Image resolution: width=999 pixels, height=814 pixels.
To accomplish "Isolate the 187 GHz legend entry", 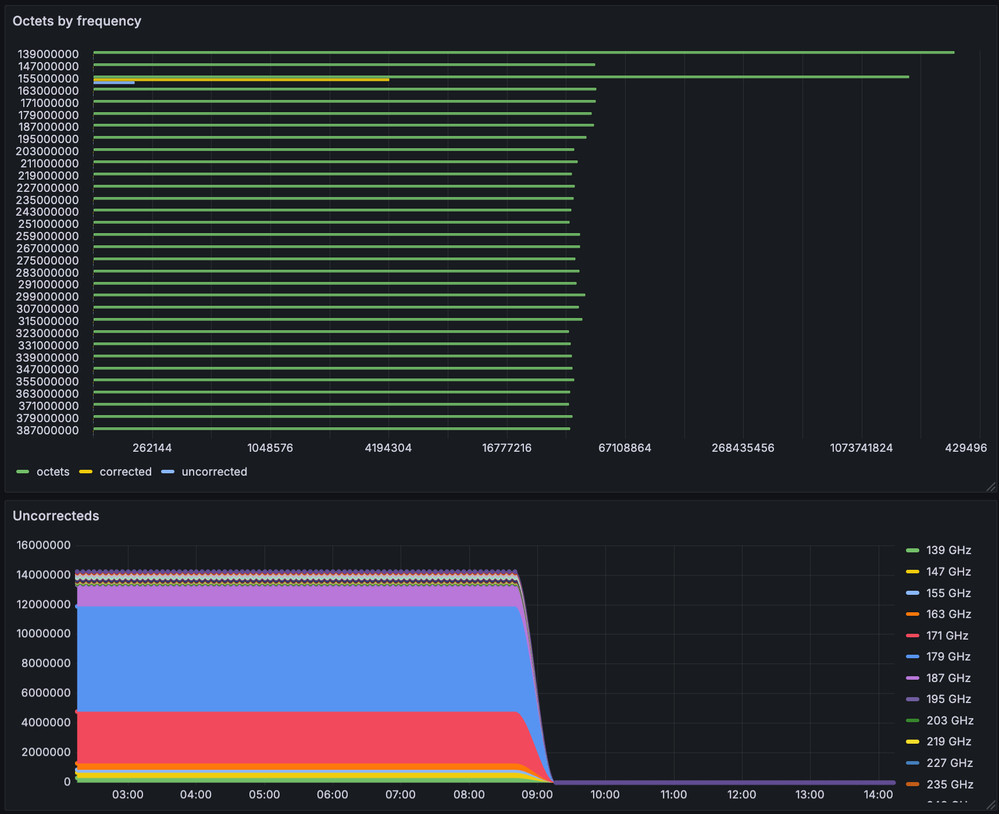I will click(949, 678).
